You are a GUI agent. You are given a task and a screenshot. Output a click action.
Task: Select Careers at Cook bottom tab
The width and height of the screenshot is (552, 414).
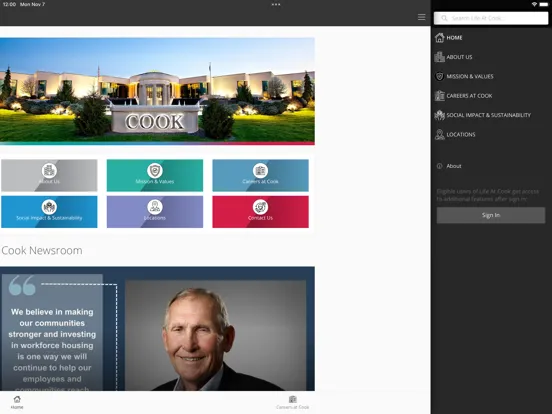[x=293, y=402]
